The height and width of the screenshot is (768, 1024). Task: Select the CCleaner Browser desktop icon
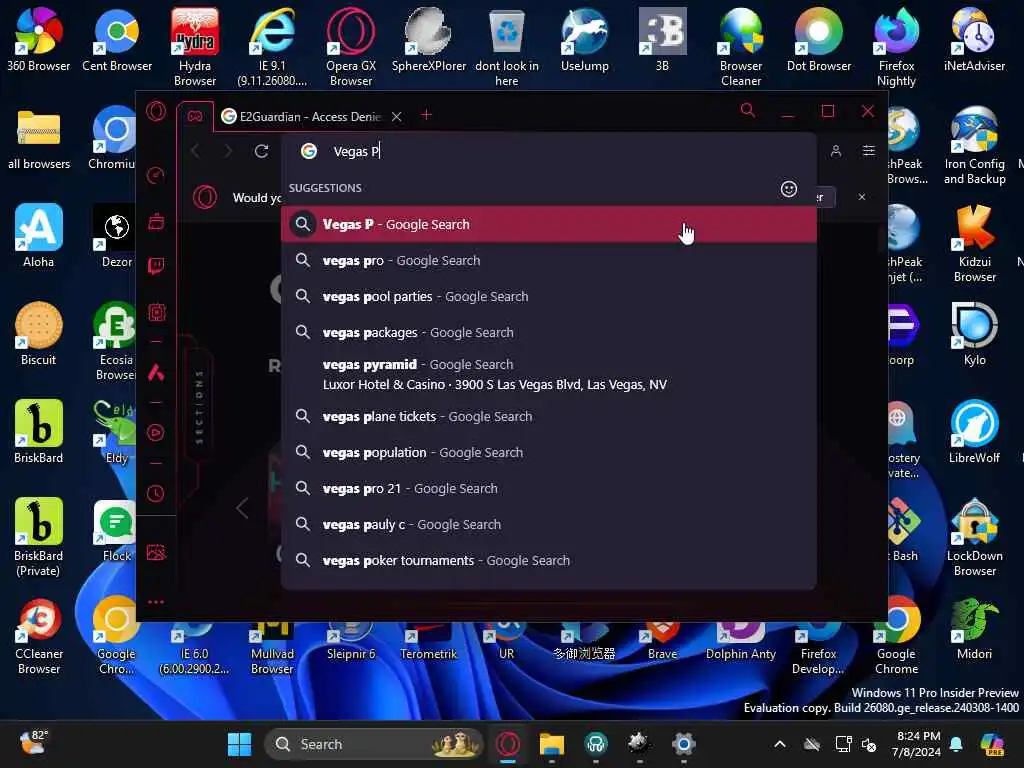tap(39, 635)
